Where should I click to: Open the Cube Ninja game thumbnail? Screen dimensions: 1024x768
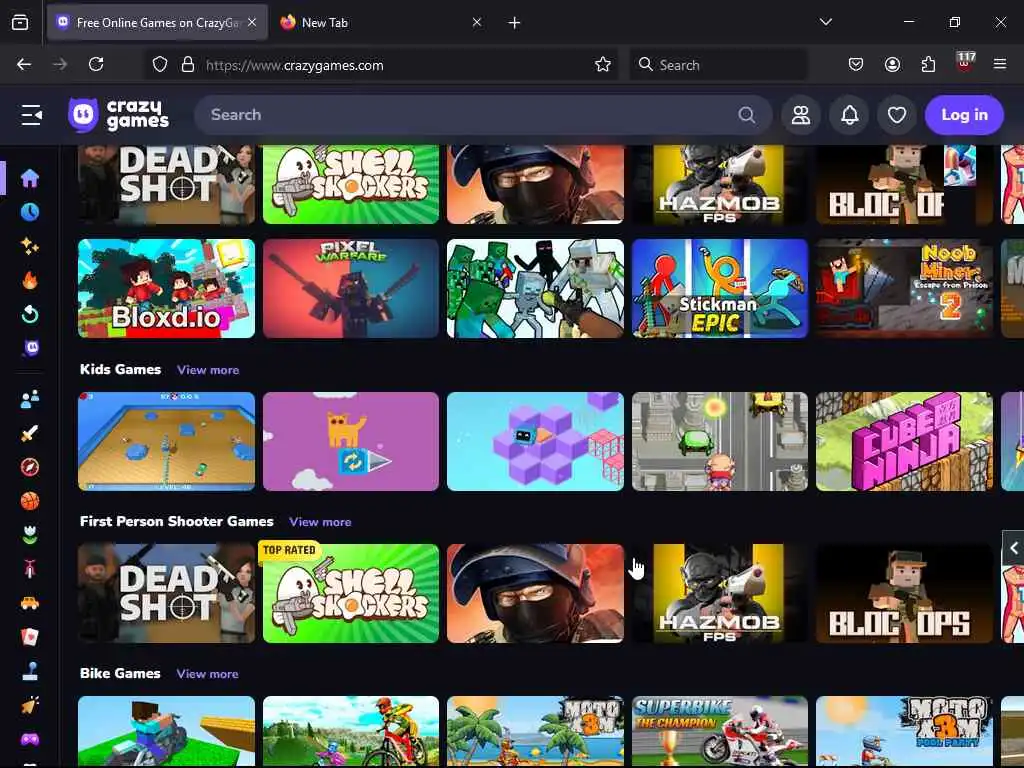904,441
